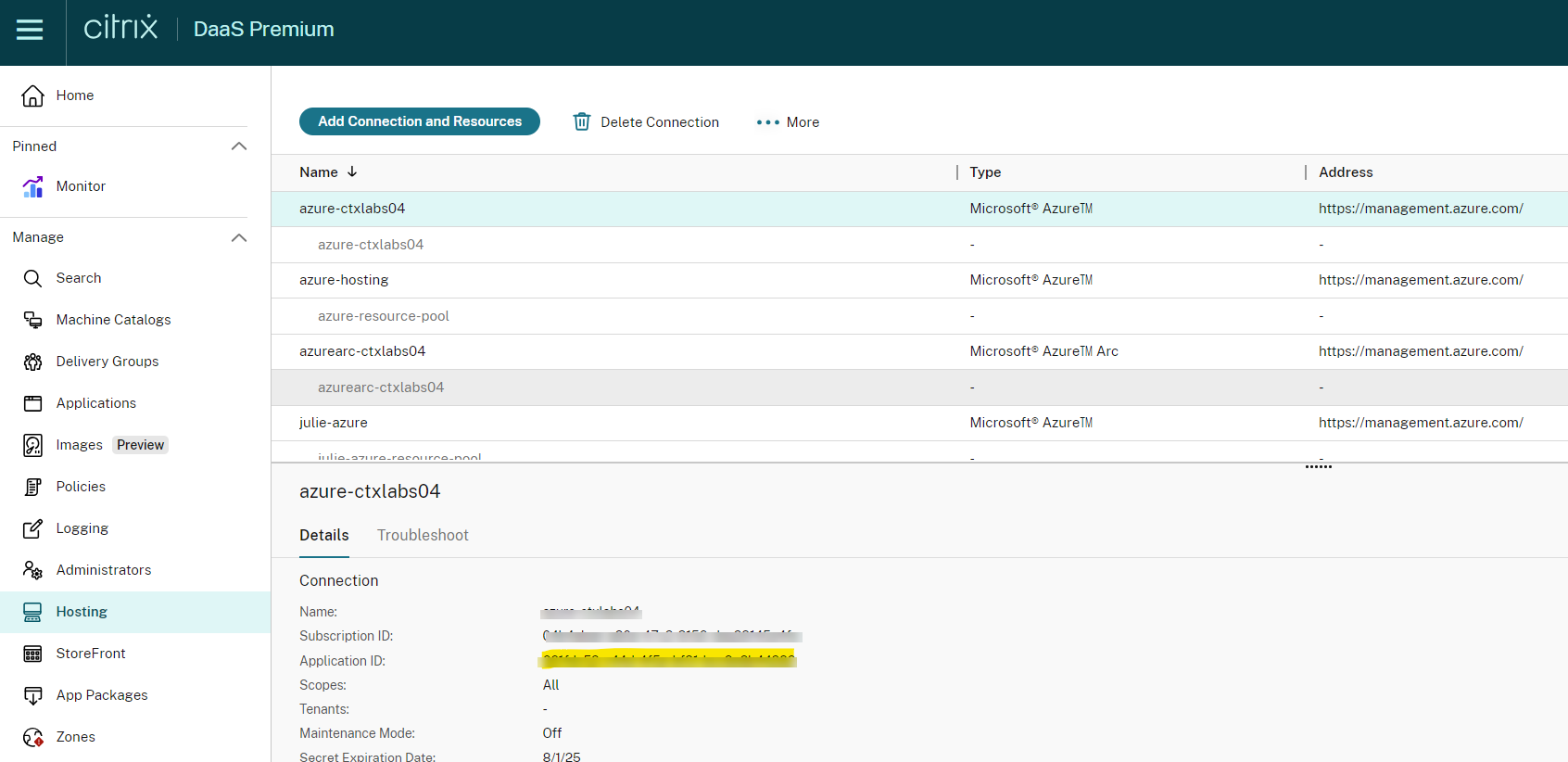Open the hamburger navigation menu
Screen dimensions: 1568x762
click(30, 31)
